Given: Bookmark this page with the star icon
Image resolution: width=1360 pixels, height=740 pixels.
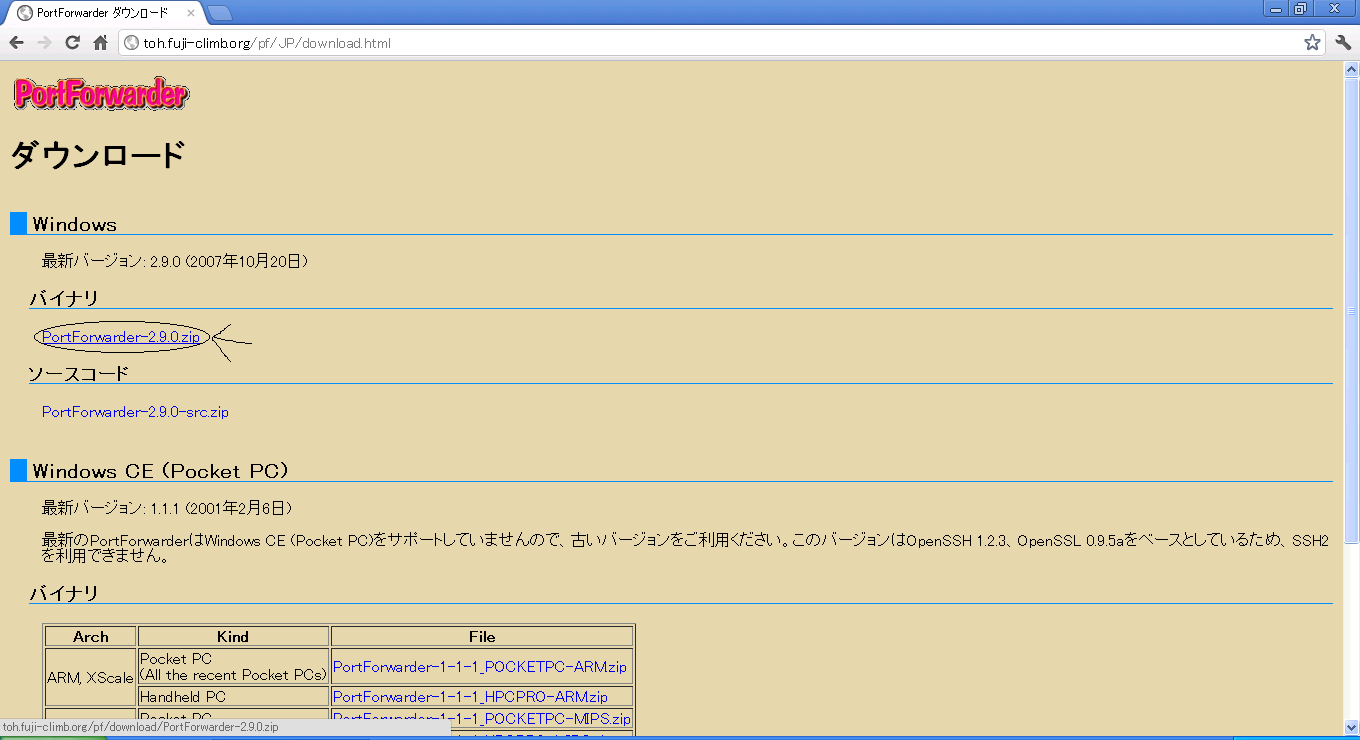Looking at the screenshot, I should [1312, 43].
